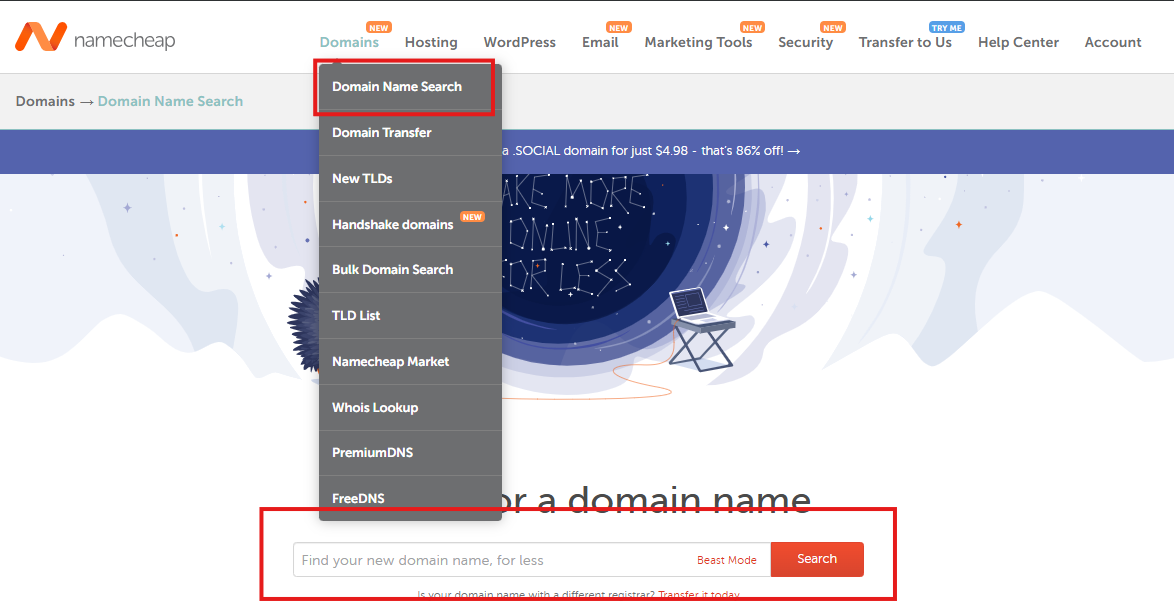Screen dimensions: 1174x613
Task: Click the laptop illustration in the hero image
Action: pos(701,307)
